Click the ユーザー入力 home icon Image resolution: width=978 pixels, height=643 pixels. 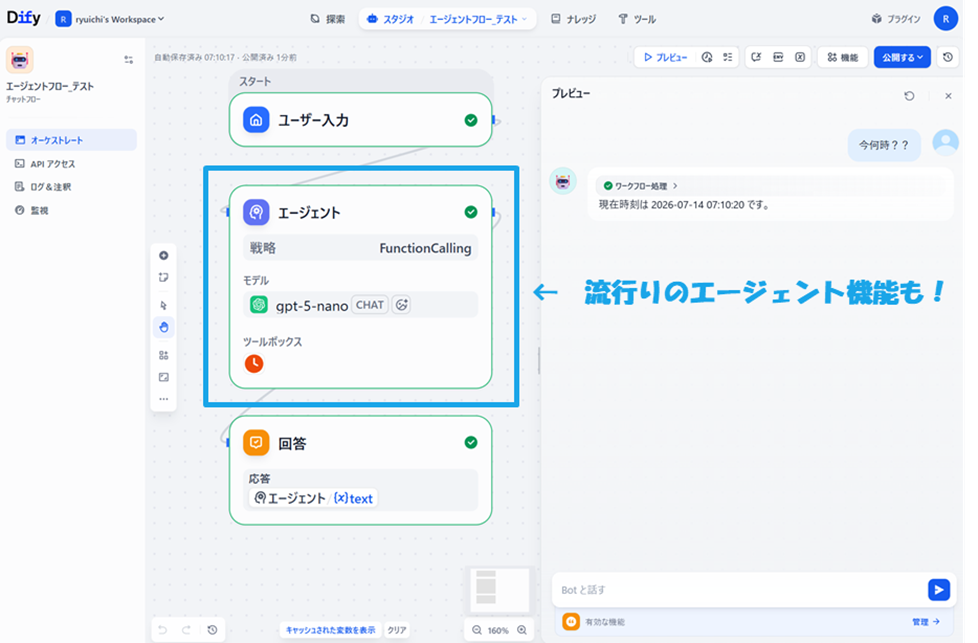tap(256, 120)
